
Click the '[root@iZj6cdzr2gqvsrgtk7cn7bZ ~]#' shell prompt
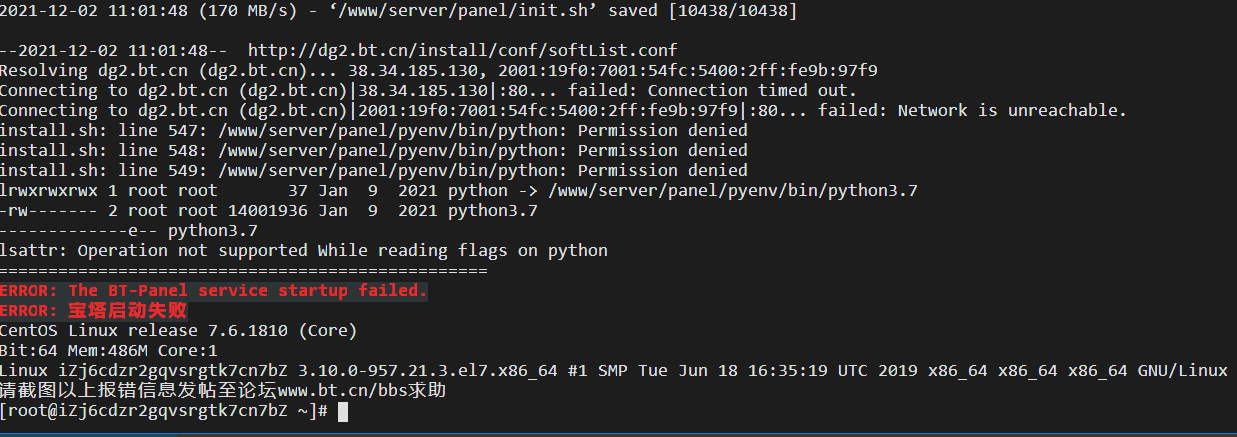click(164, 411)
